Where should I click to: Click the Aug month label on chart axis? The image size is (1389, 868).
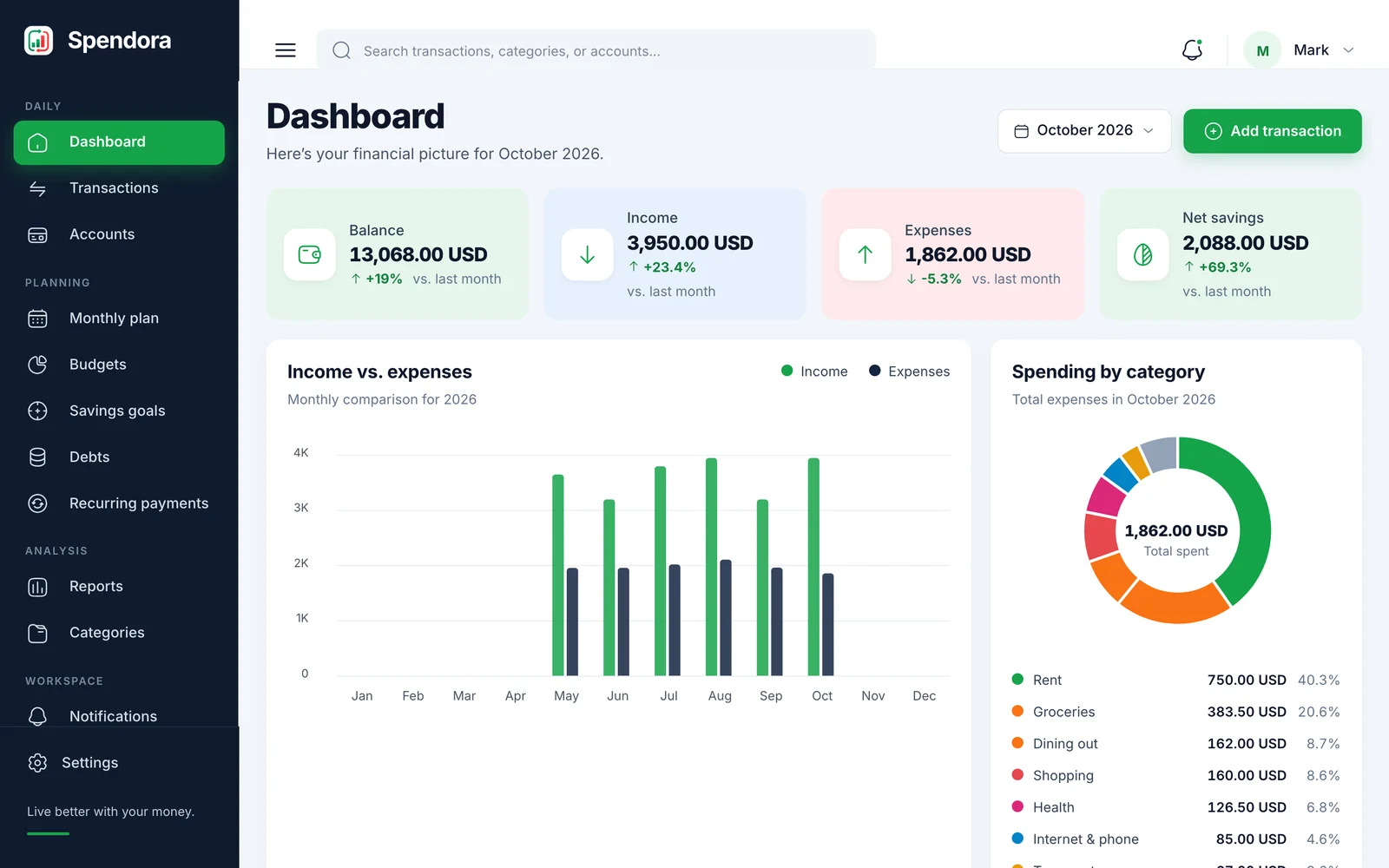[x=720, y=696]
